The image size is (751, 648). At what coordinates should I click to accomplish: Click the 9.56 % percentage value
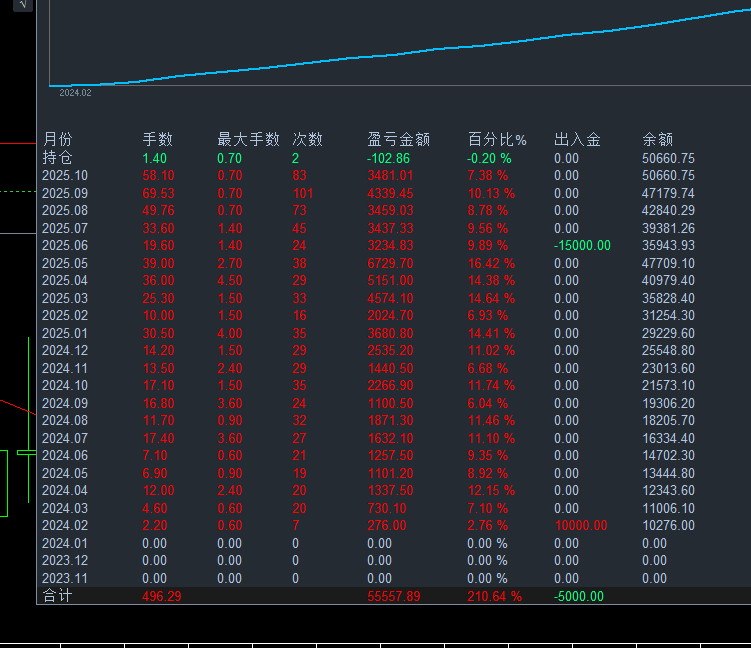point(488,228)
